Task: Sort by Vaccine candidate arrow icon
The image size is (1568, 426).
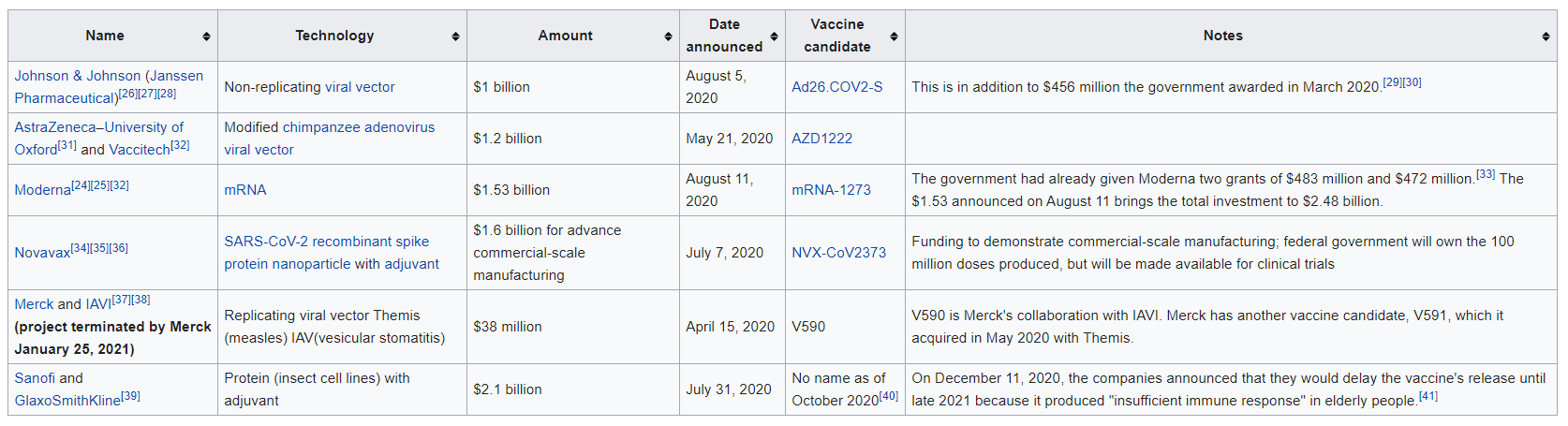Action: click(x=894, y=37)
